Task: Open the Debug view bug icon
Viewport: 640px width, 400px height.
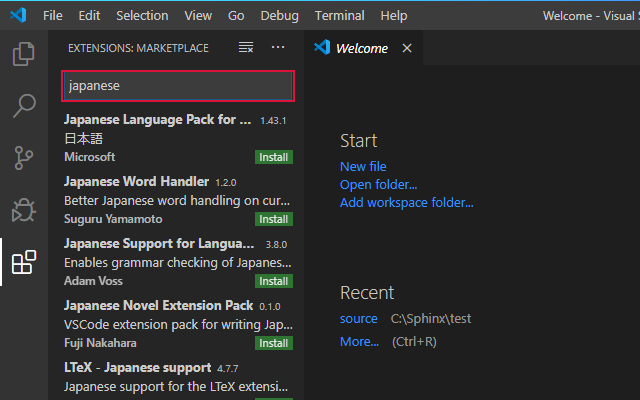Action: tap(24, 210)
